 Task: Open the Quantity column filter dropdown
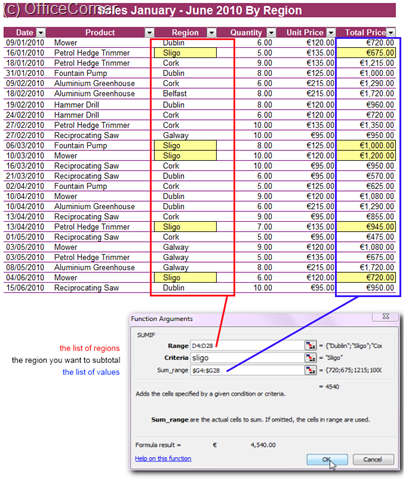coord(271,32)
